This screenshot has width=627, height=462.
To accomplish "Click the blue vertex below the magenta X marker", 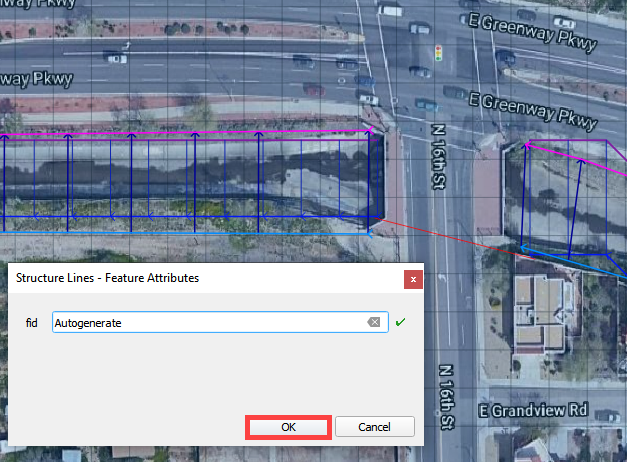I will click(x=370, y=234).
